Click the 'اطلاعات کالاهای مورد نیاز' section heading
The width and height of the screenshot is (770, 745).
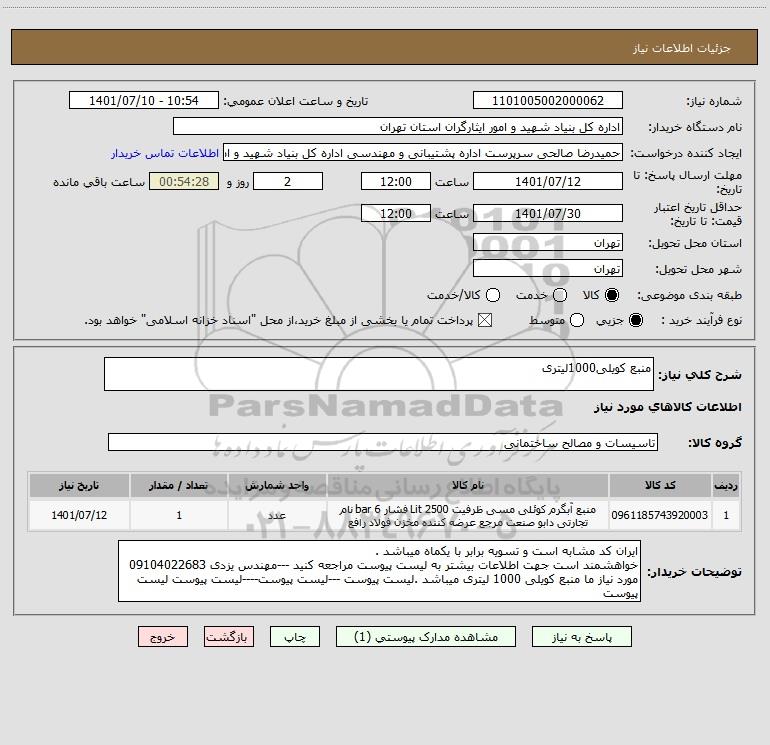pos(667,407)
